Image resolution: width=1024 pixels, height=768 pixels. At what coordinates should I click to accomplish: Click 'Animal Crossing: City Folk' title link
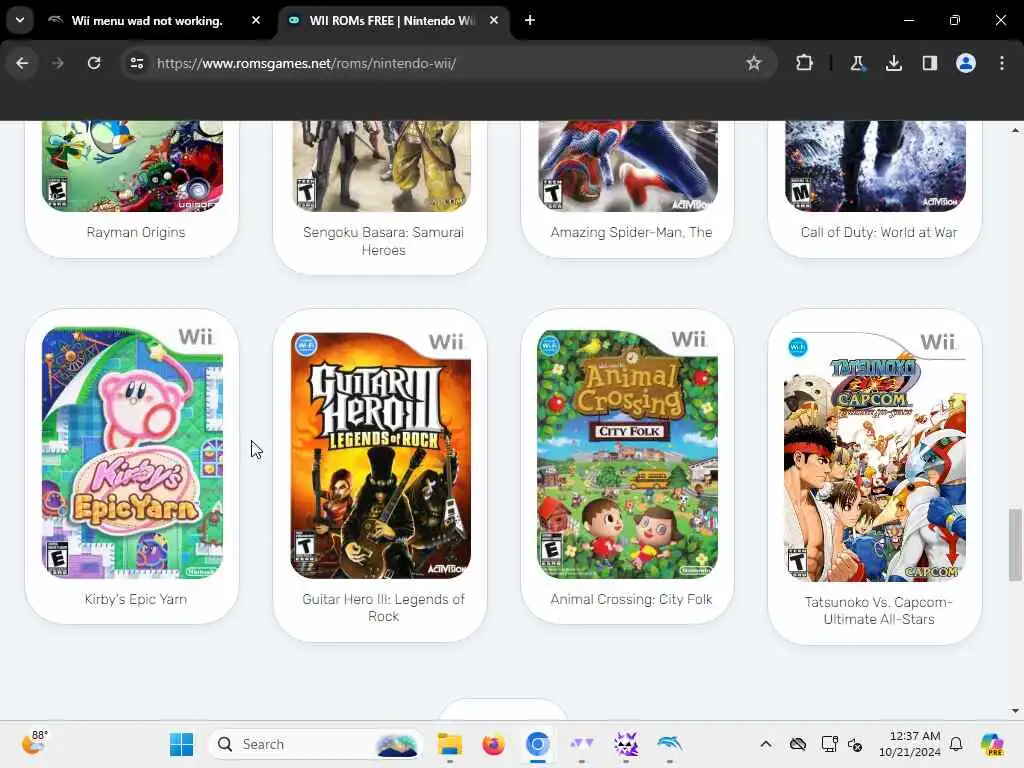pos(631,600)
